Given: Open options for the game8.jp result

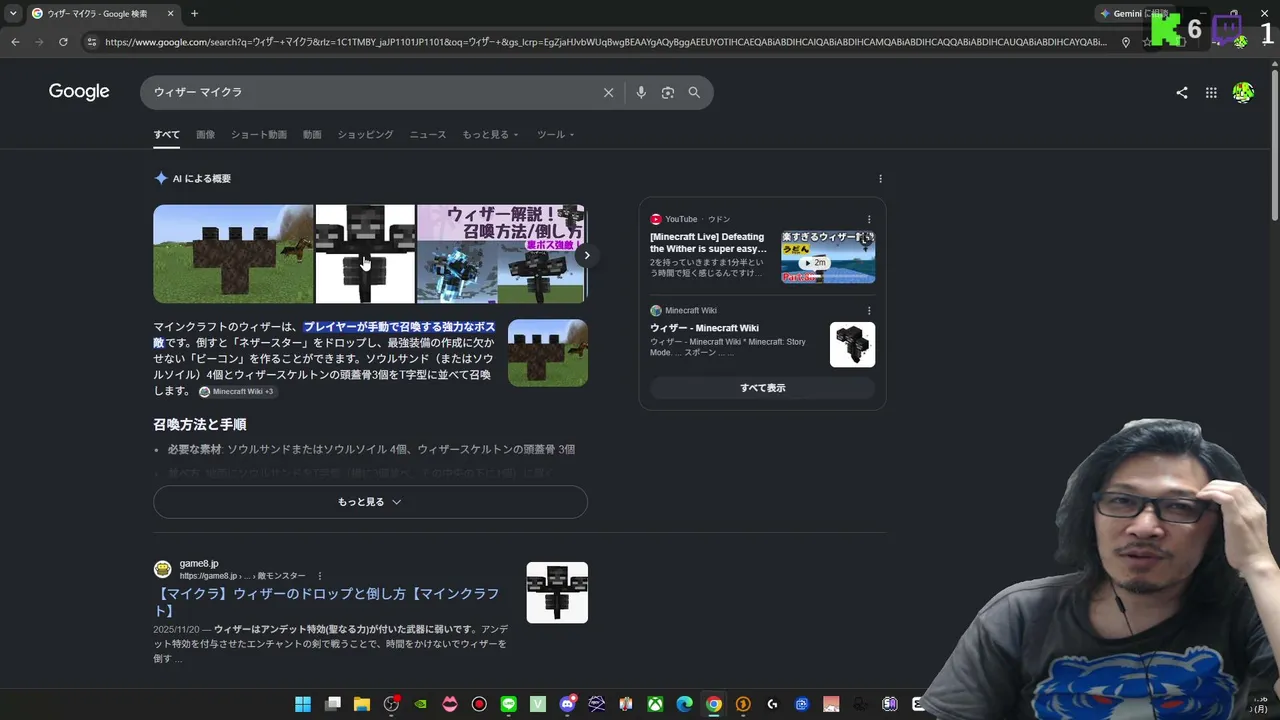Looking at the screenshot, I should coord(320,576).
